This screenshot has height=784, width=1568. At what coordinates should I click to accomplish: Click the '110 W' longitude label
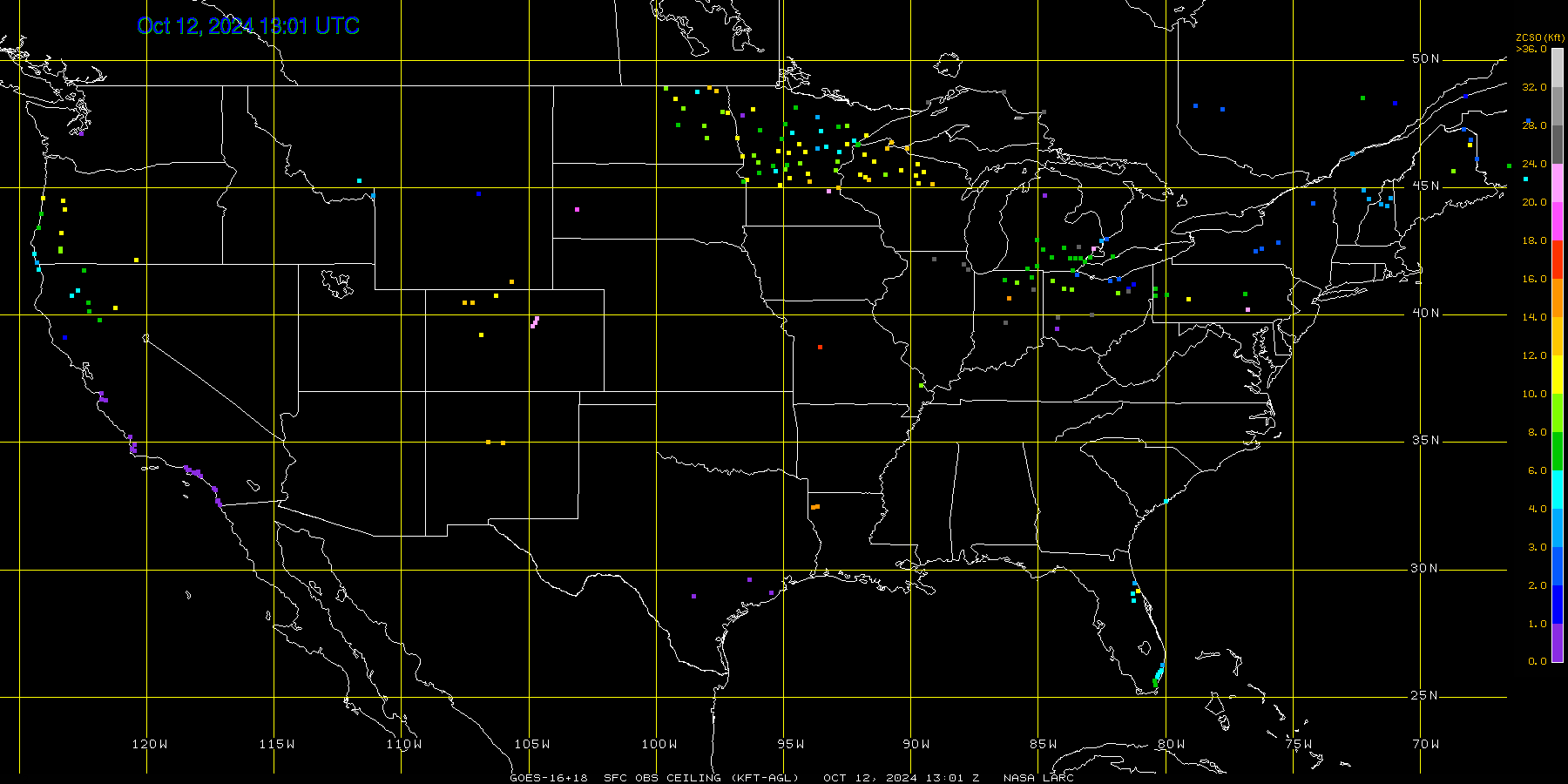tap(404, 744)
